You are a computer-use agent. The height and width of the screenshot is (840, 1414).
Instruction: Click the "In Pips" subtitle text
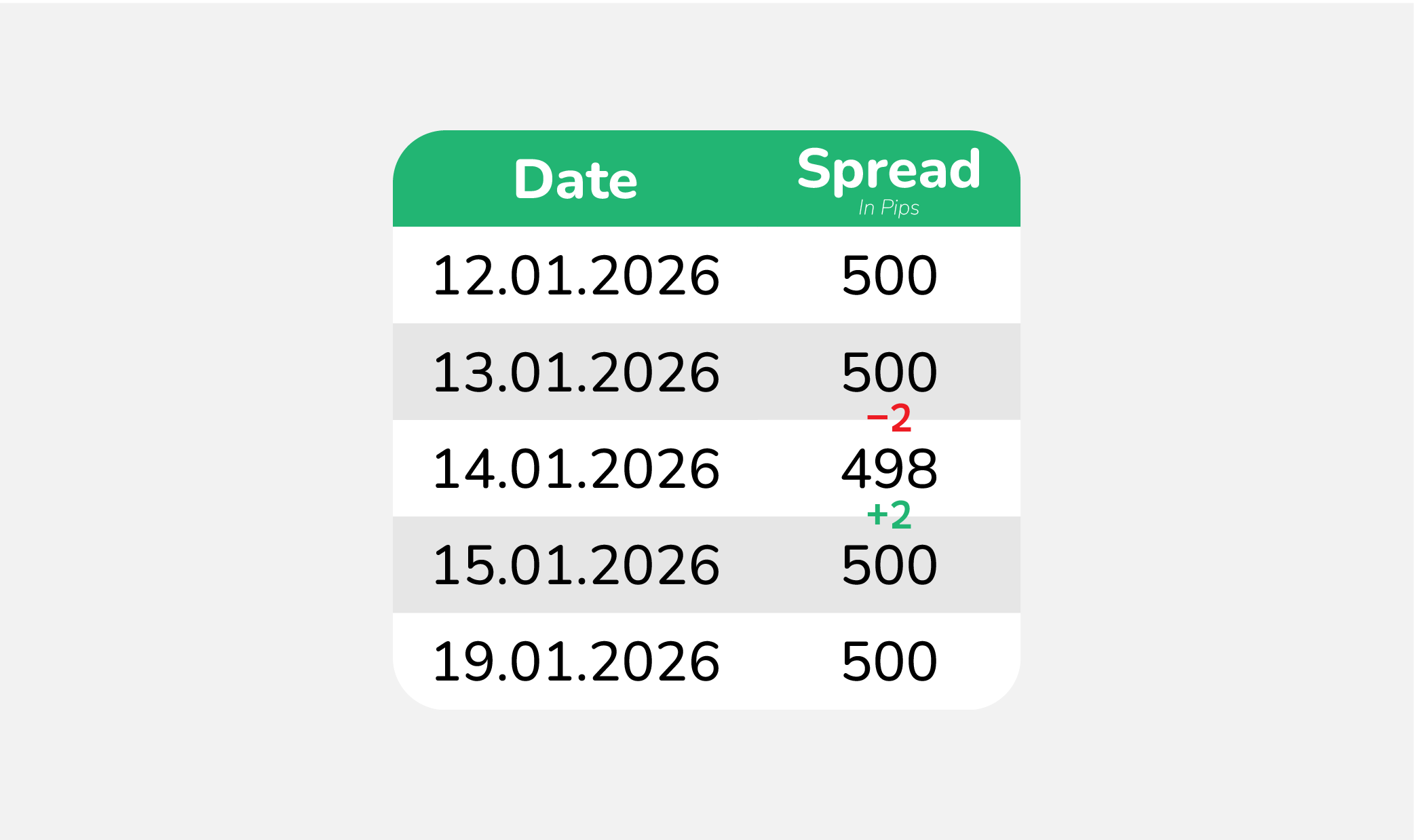(x=889, y=208)
